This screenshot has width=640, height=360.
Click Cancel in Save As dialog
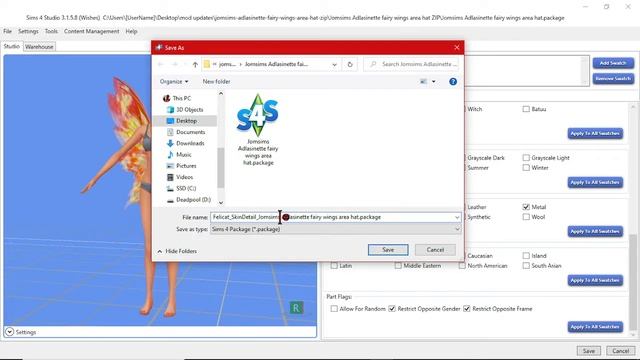[x=435, y=250]
